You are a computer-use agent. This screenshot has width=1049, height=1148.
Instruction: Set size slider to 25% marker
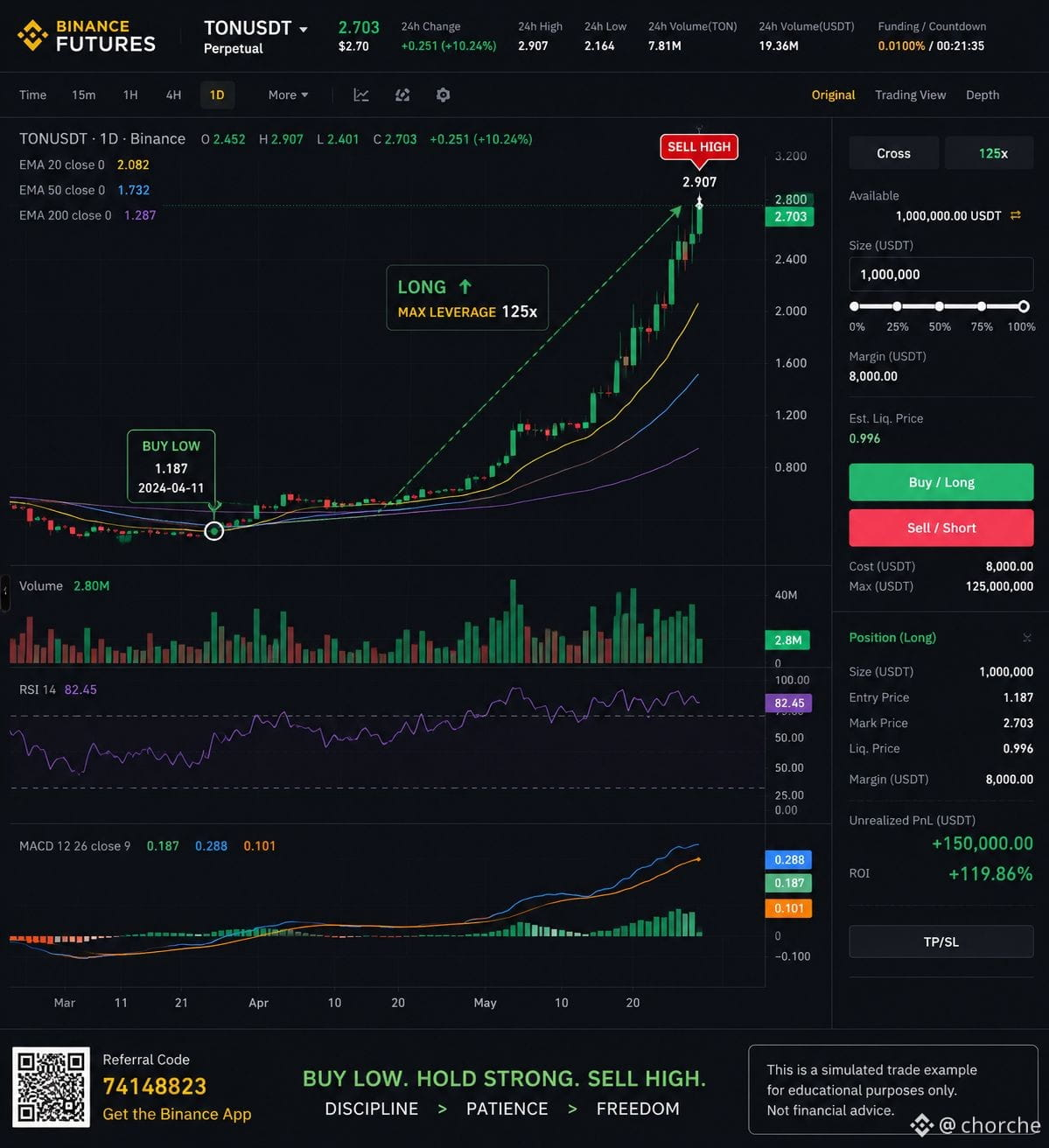(897, 306)
